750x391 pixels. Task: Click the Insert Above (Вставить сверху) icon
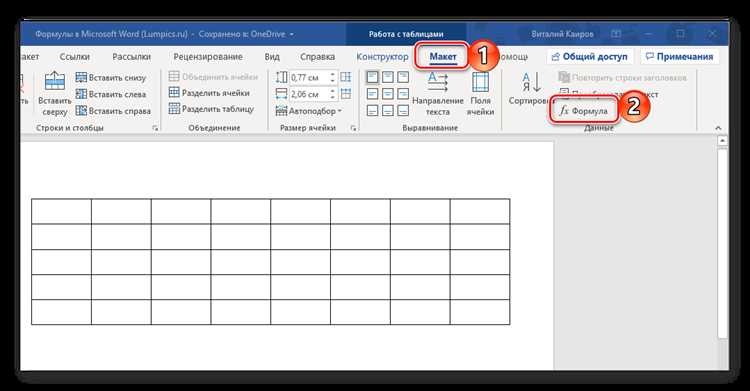[55, 81]
